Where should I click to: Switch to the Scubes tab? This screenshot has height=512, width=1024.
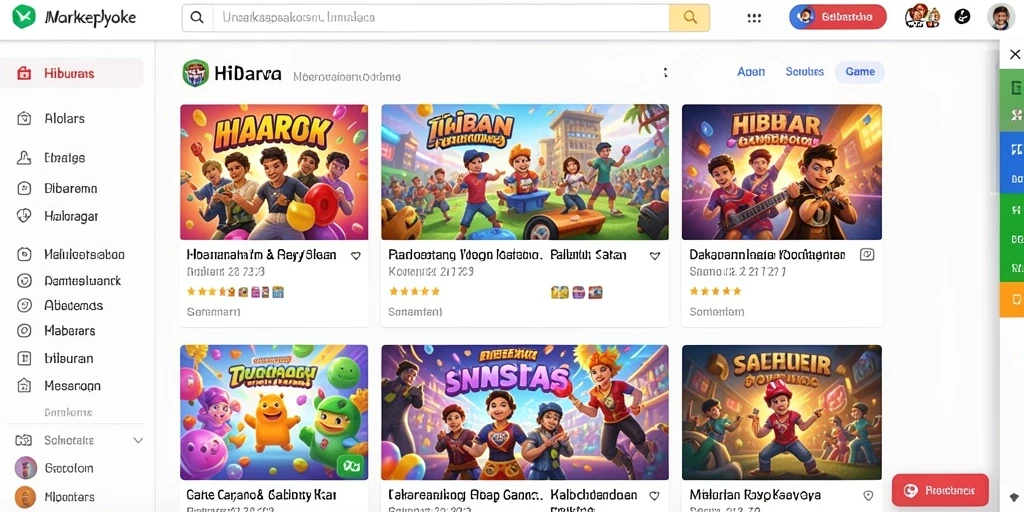805,72
